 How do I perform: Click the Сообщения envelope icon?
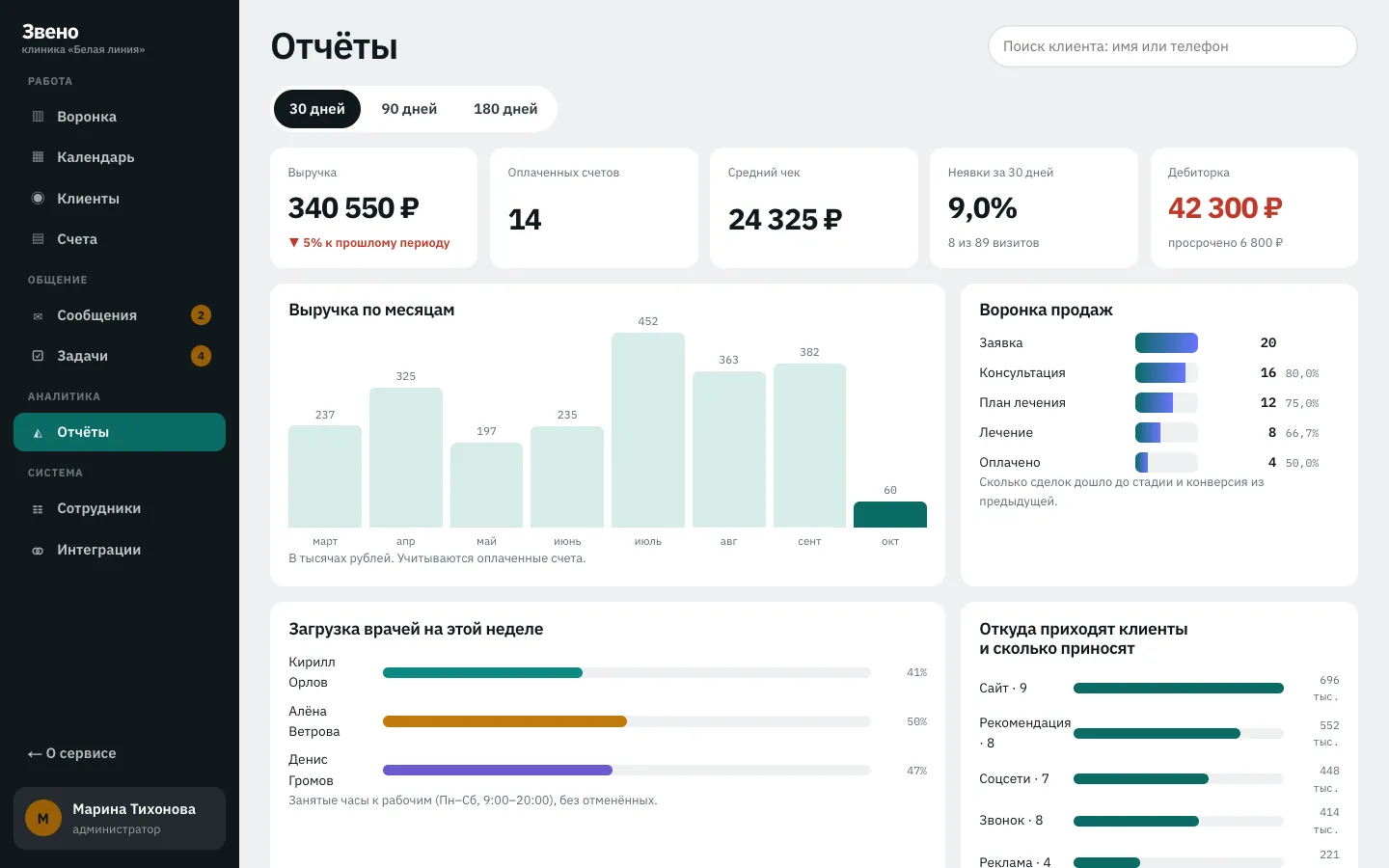coord(38,315)
